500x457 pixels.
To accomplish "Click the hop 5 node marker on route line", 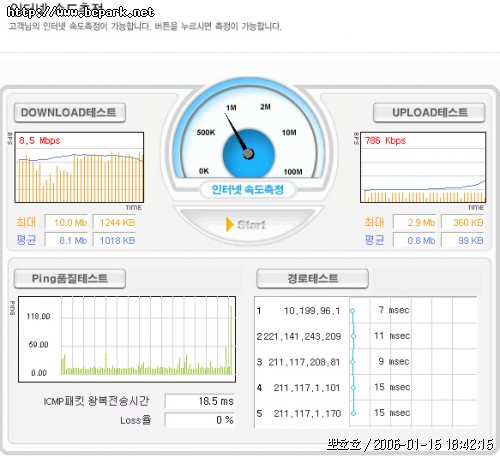I will point(353,413).
